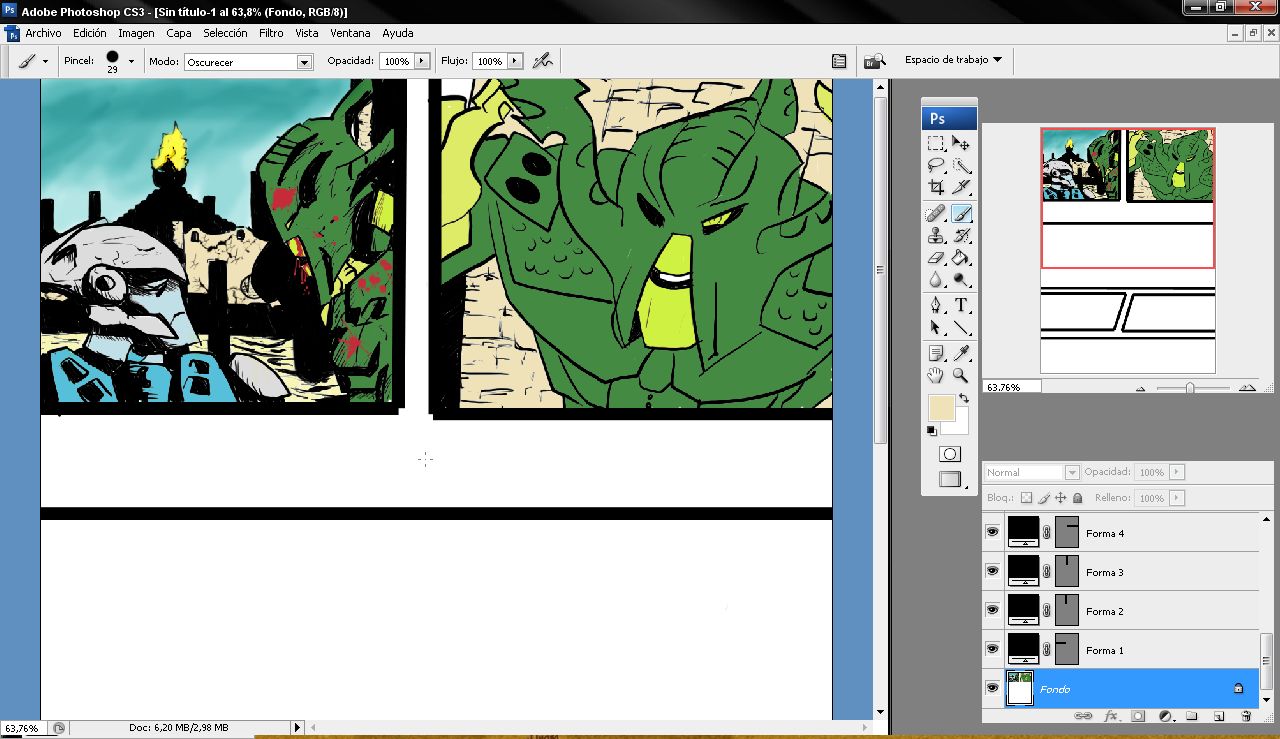Select the Lasso tool
The height and width of the screenshot is (739, 1280).
coord(936,165)
